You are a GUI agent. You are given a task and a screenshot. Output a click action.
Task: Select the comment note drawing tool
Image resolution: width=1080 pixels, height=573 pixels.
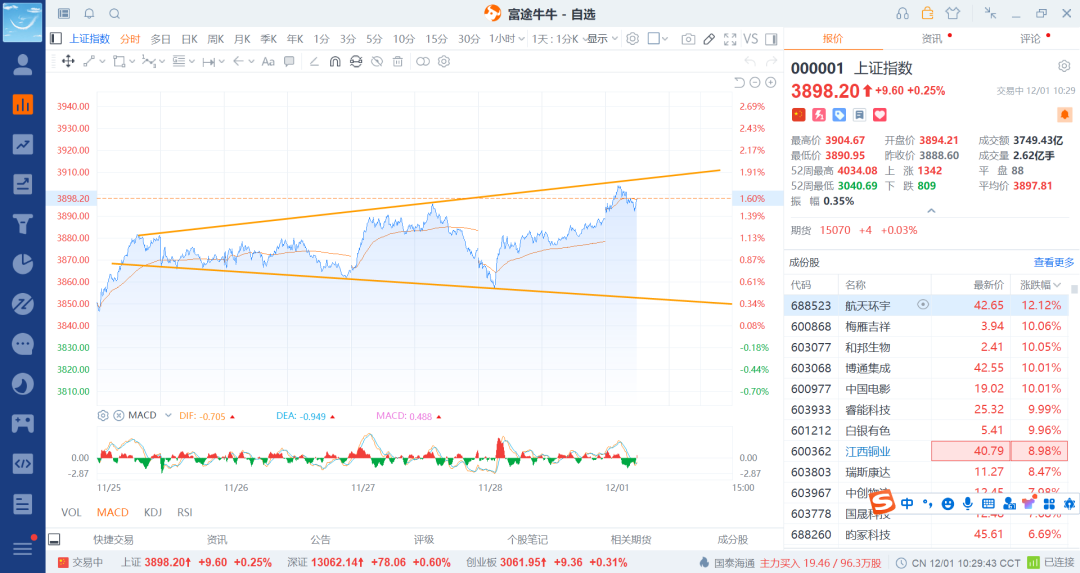(289, 61)
